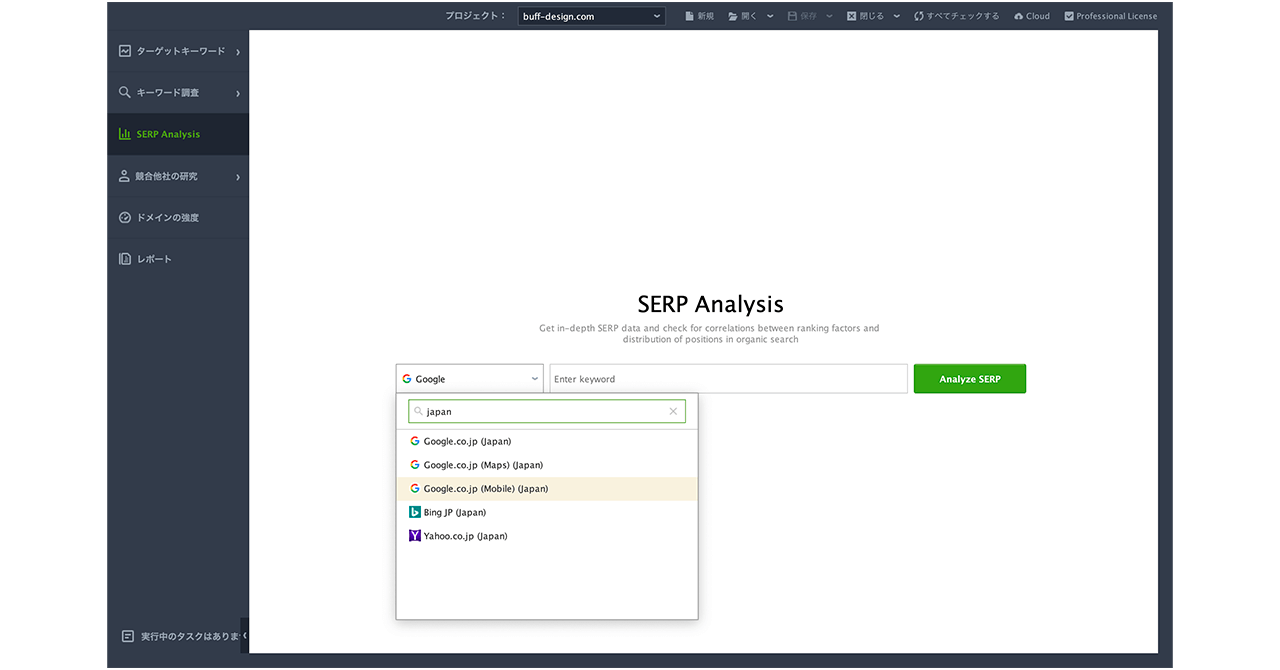Open 競合他社の研究 person icon
The image size is (1280, 670).
point(125,176)
